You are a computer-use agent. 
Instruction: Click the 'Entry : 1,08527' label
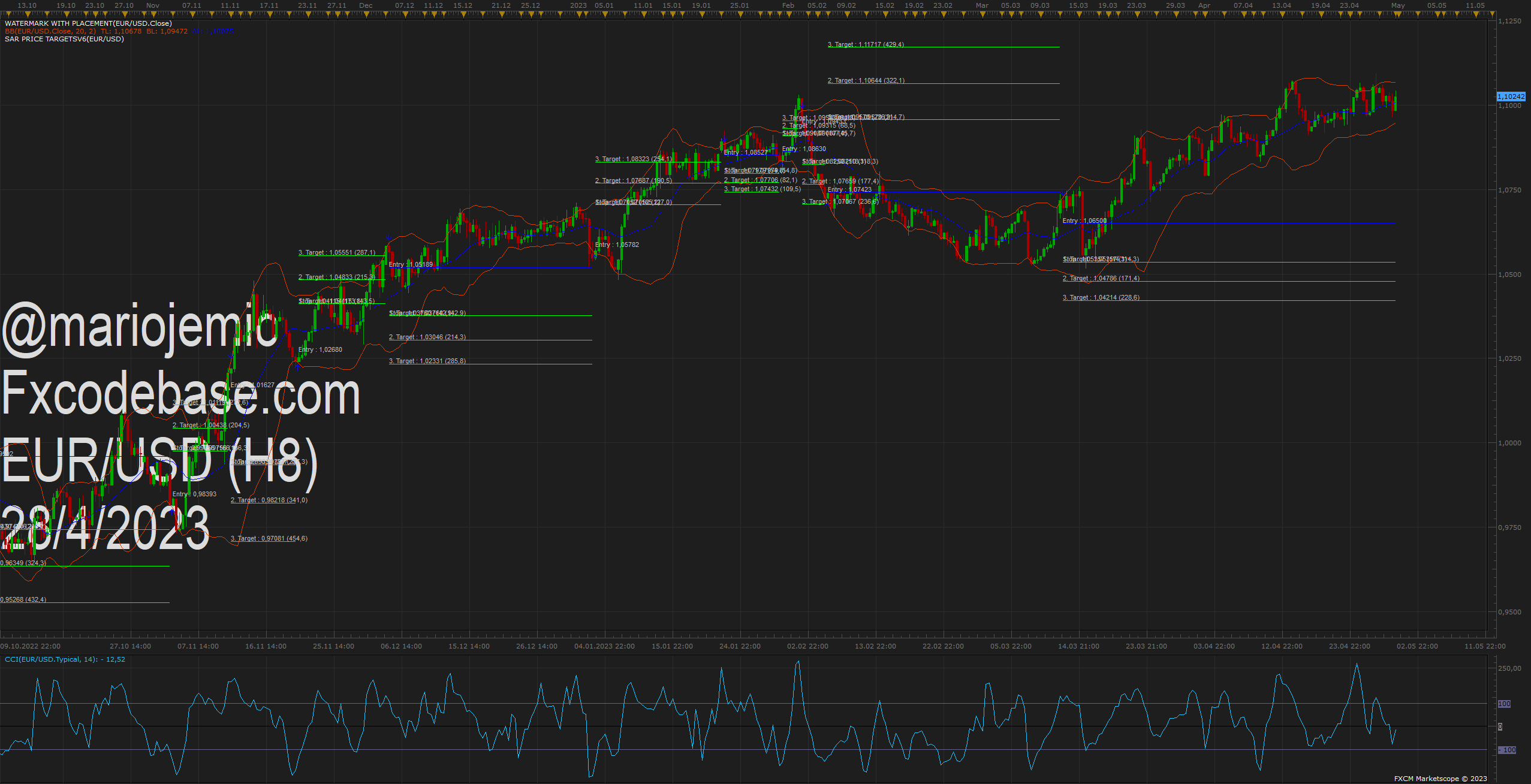746,153
